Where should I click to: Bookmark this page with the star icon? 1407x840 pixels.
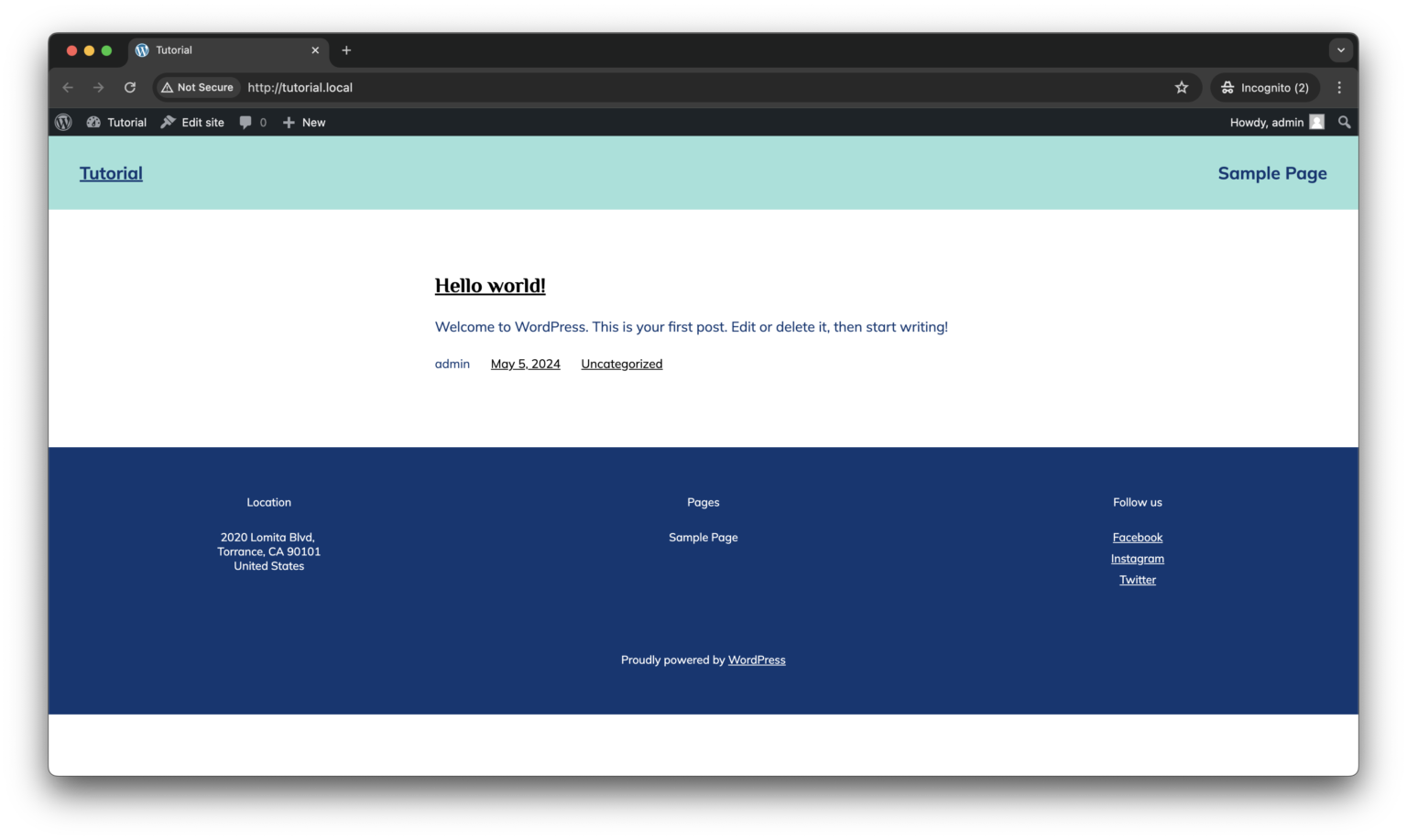pyautogui.click(x=1182, y=87)
